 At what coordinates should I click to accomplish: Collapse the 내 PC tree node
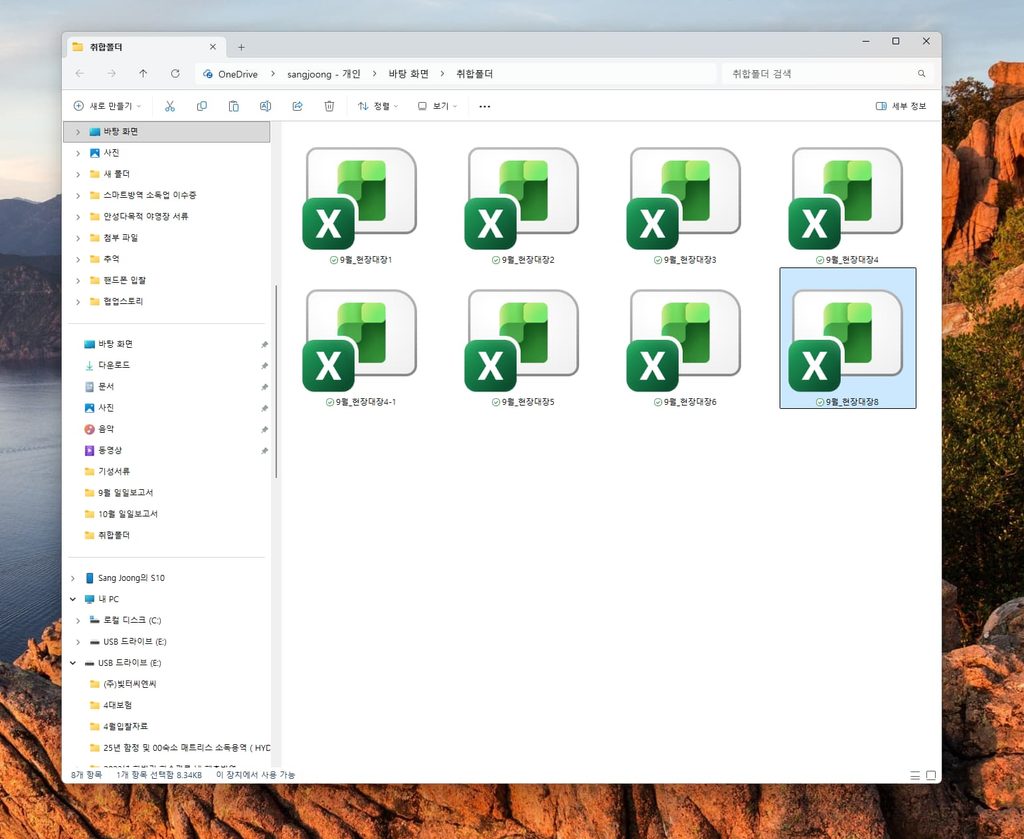(72, 599)
